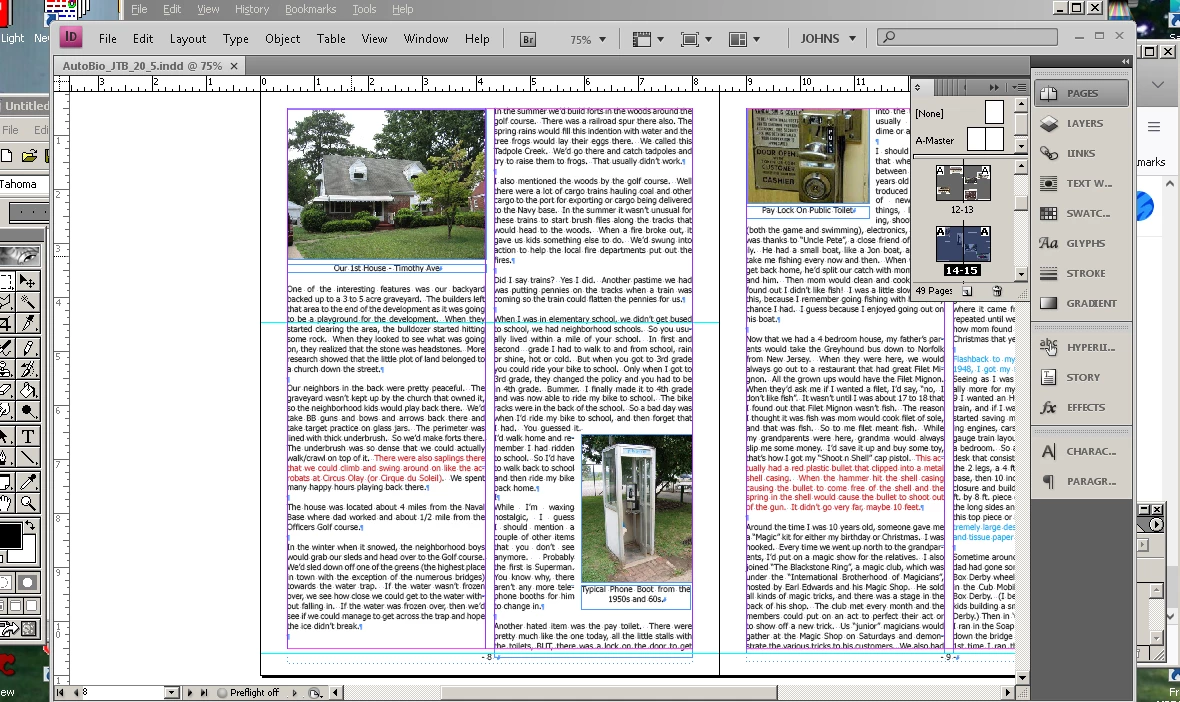The image size is (1180, 702).
Task: Select the Magic Wand tool
Action: 28,302
